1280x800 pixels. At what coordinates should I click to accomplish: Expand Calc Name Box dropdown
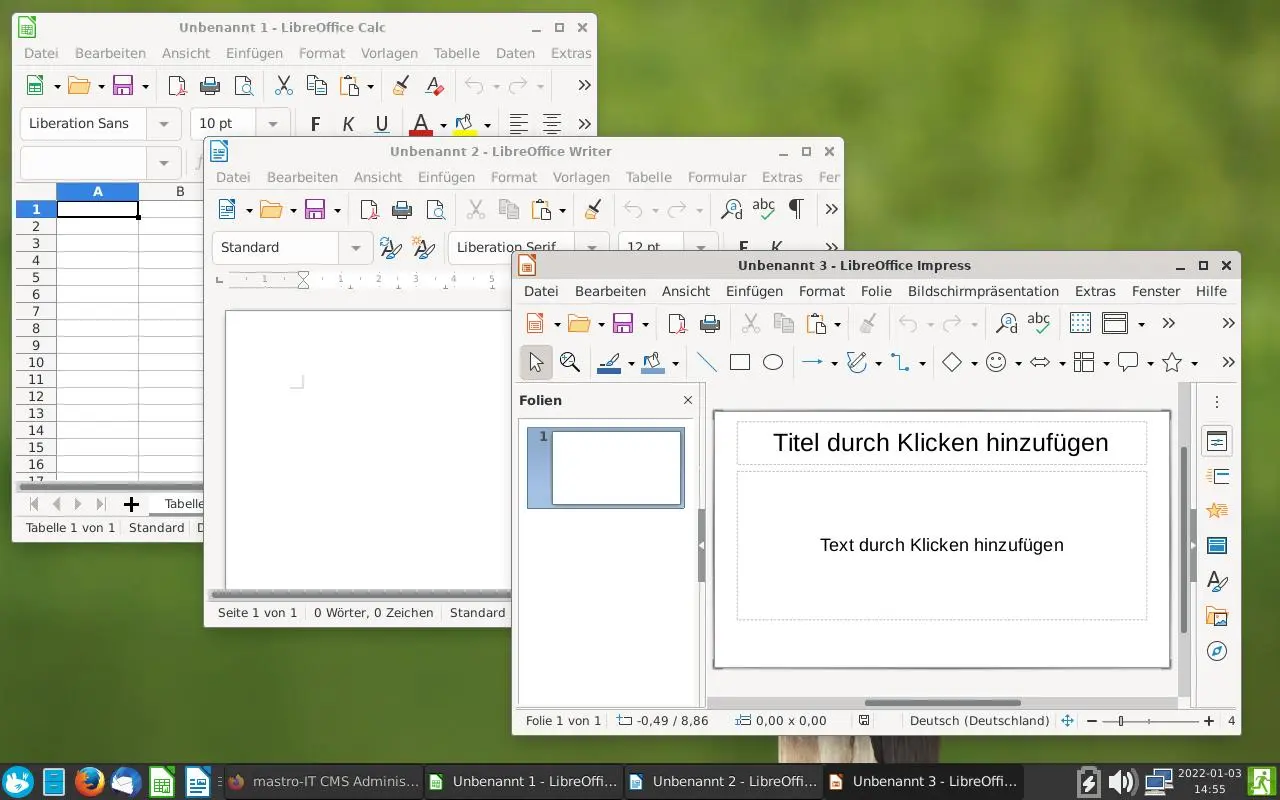(x=164, y=162)
